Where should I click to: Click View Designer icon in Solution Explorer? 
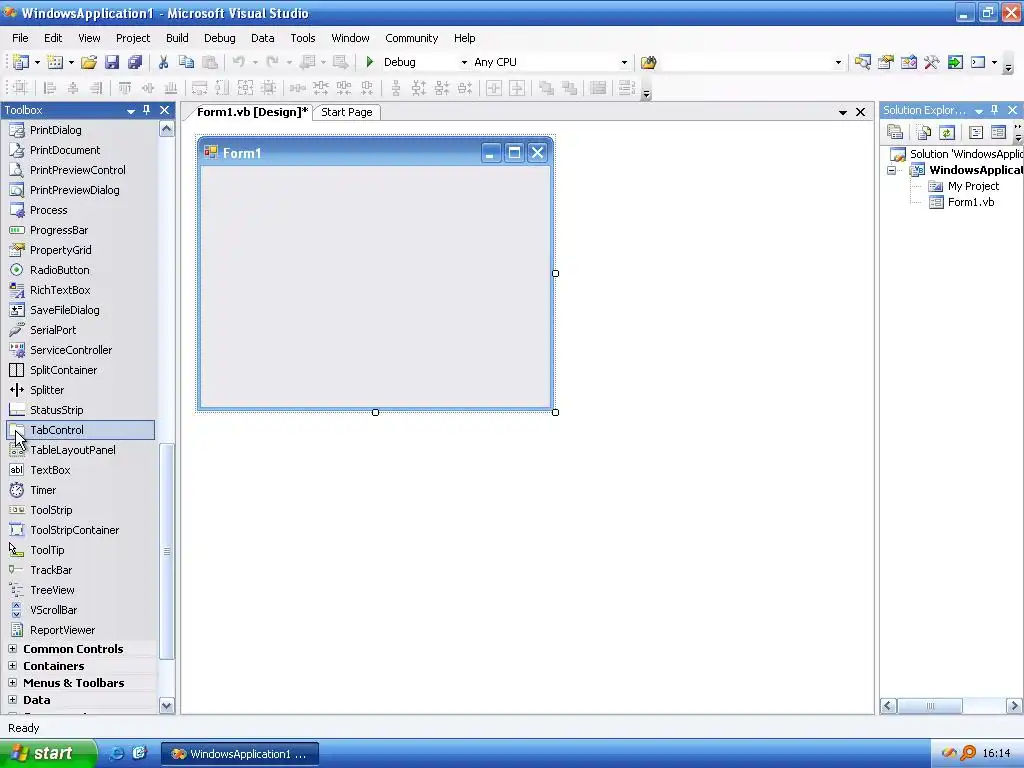pyautogui.click(x=998, y=133)
